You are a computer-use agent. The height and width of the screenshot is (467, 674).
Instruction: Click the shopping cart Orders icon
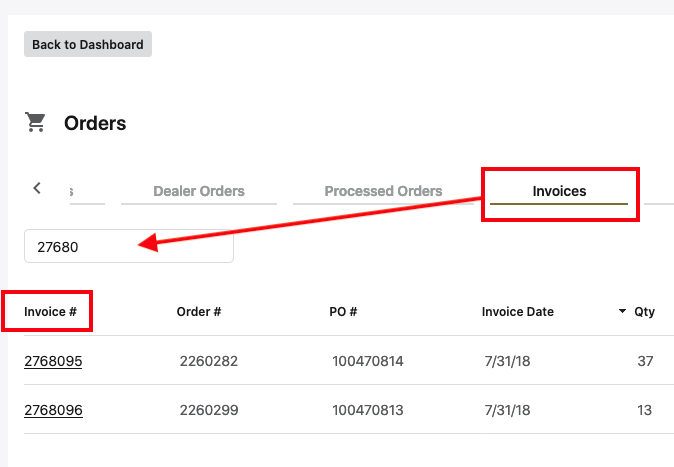tap(36, 123)
